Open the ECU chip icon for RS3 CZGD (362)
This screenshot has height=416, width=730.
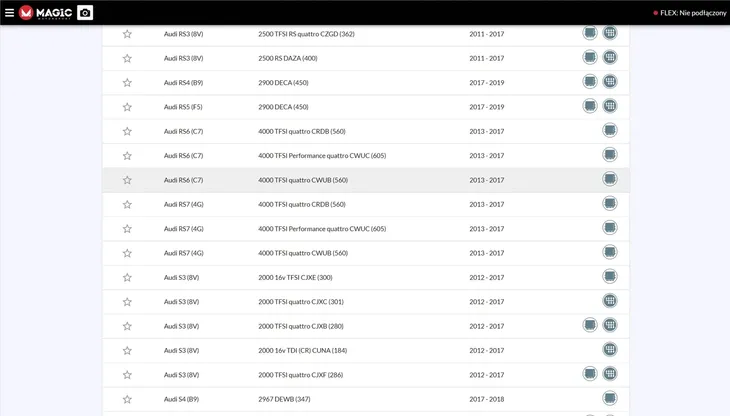[x=590, y=33]
